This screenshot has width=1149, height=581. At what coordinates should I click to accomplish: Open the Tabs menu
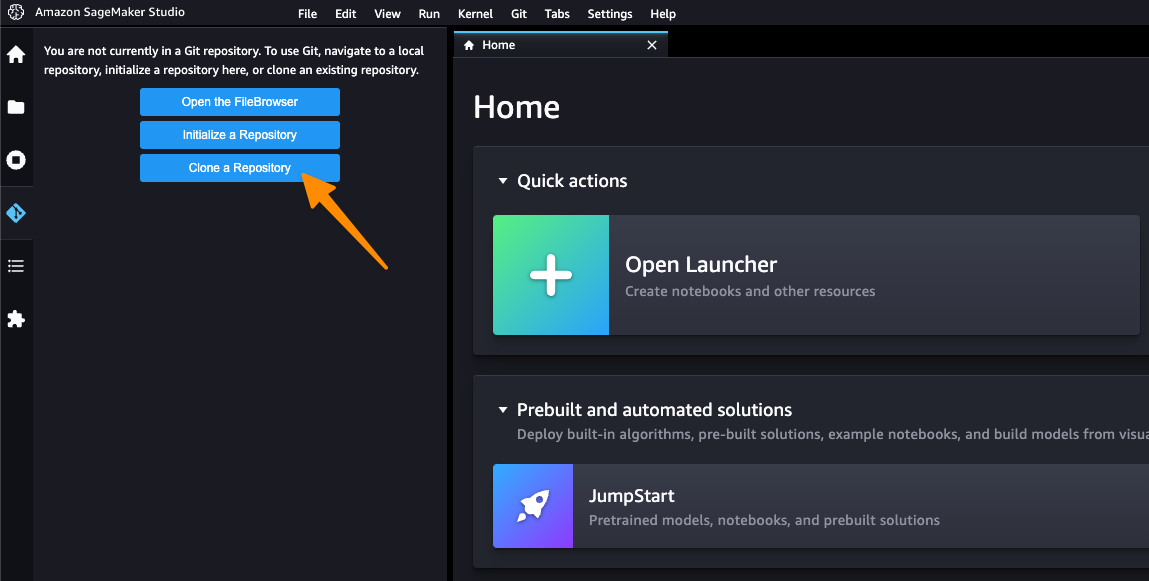(x=557, y=14)
